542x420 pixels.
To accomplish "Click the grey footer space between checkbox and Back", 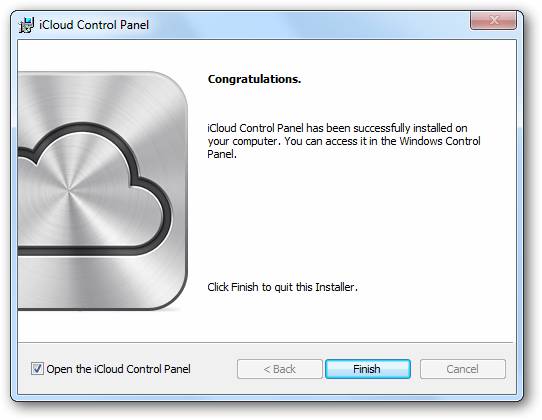I will 214,369.
